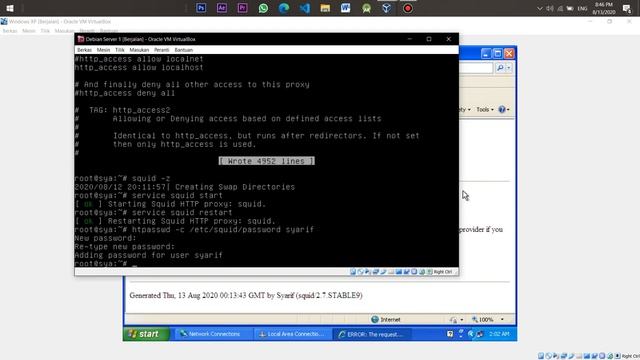This screenshot has width=640, height=360.
Task: Show hidden tray icons chevron
Action: 540,8
